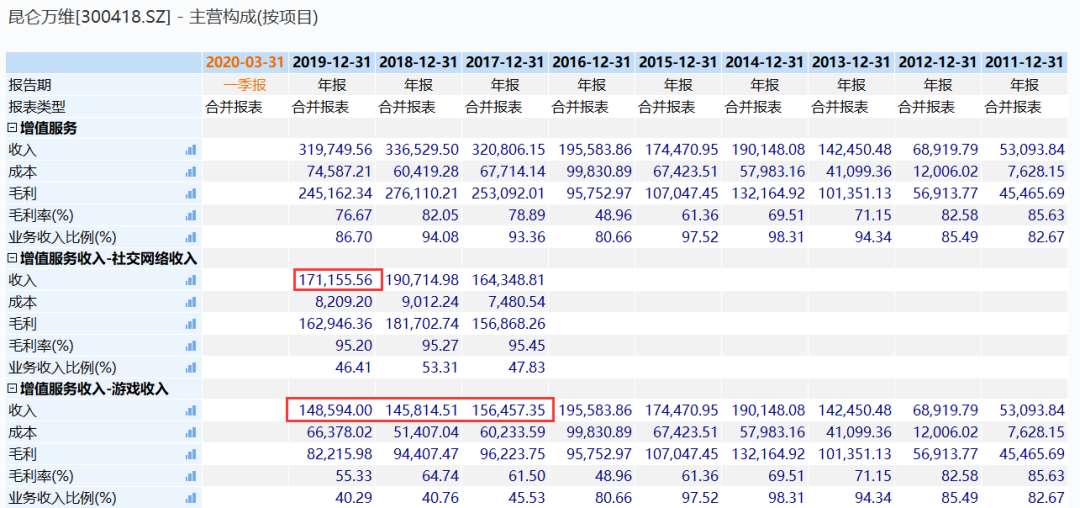Click the 一季报 report period cell
1080x508 pixels.
pos(245,85)
